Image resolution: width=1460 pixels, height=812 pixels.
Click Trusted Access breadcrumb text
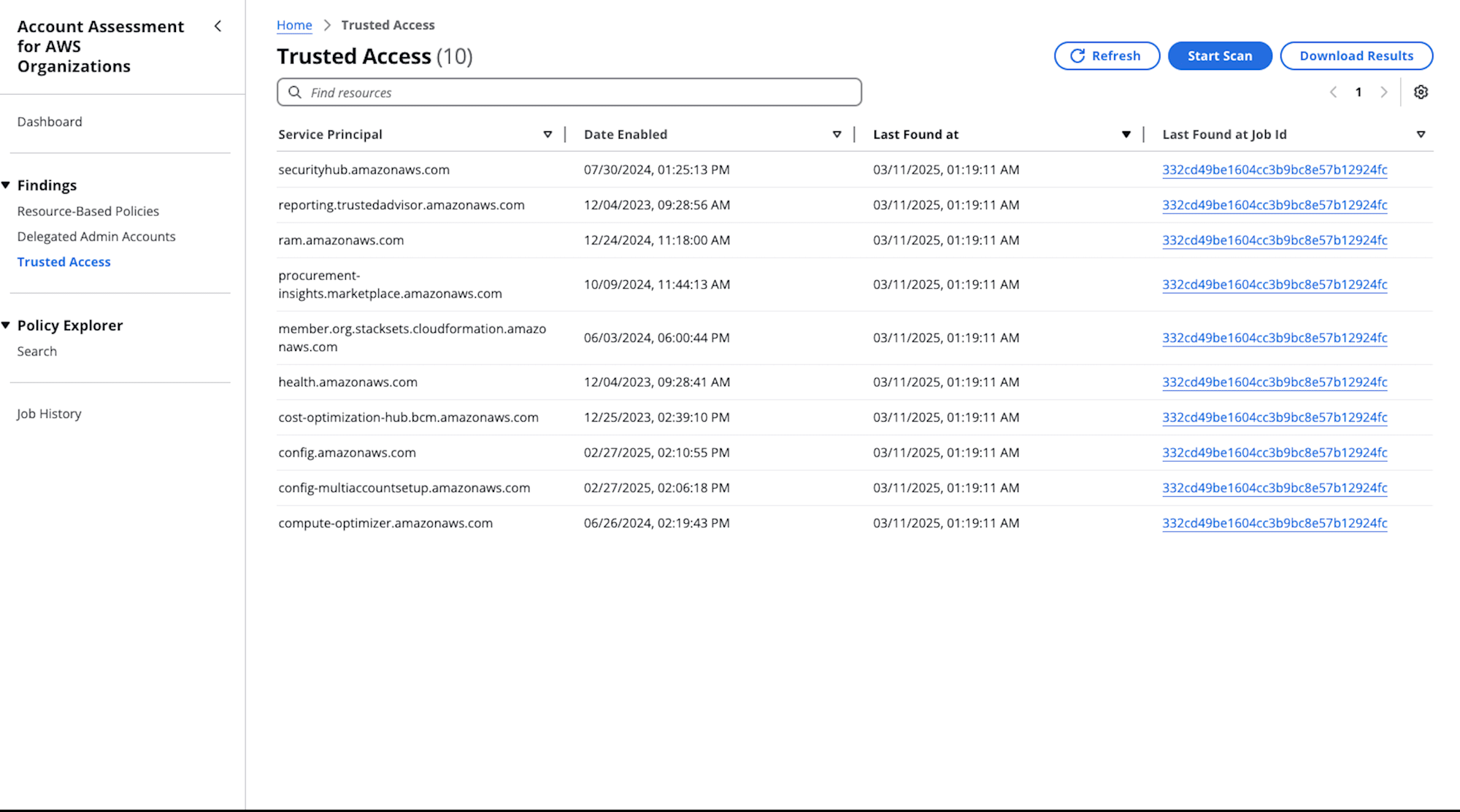388,26
